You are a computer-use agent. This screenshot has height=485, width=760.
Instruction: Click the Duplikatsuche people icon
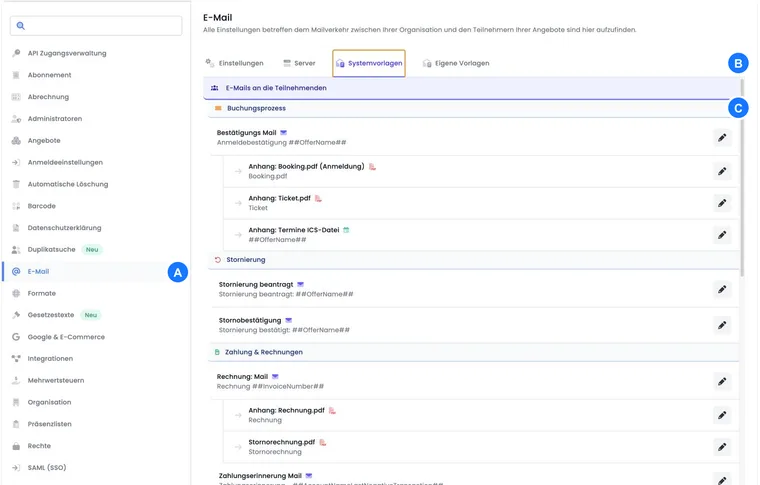[x=16, y=250]
